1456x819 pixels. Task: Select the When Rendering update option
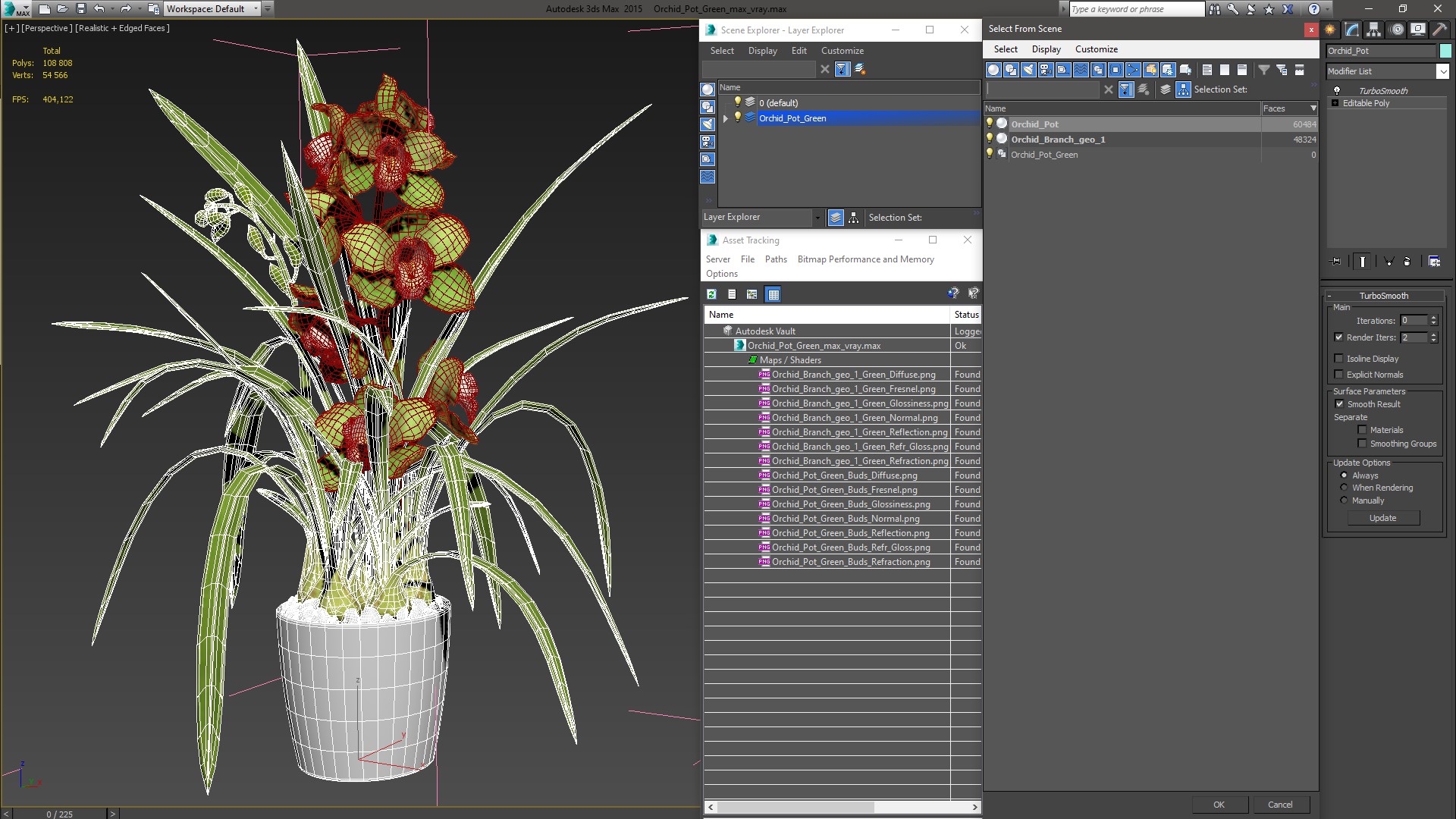pyautogui.click(x=1344, y=488)
